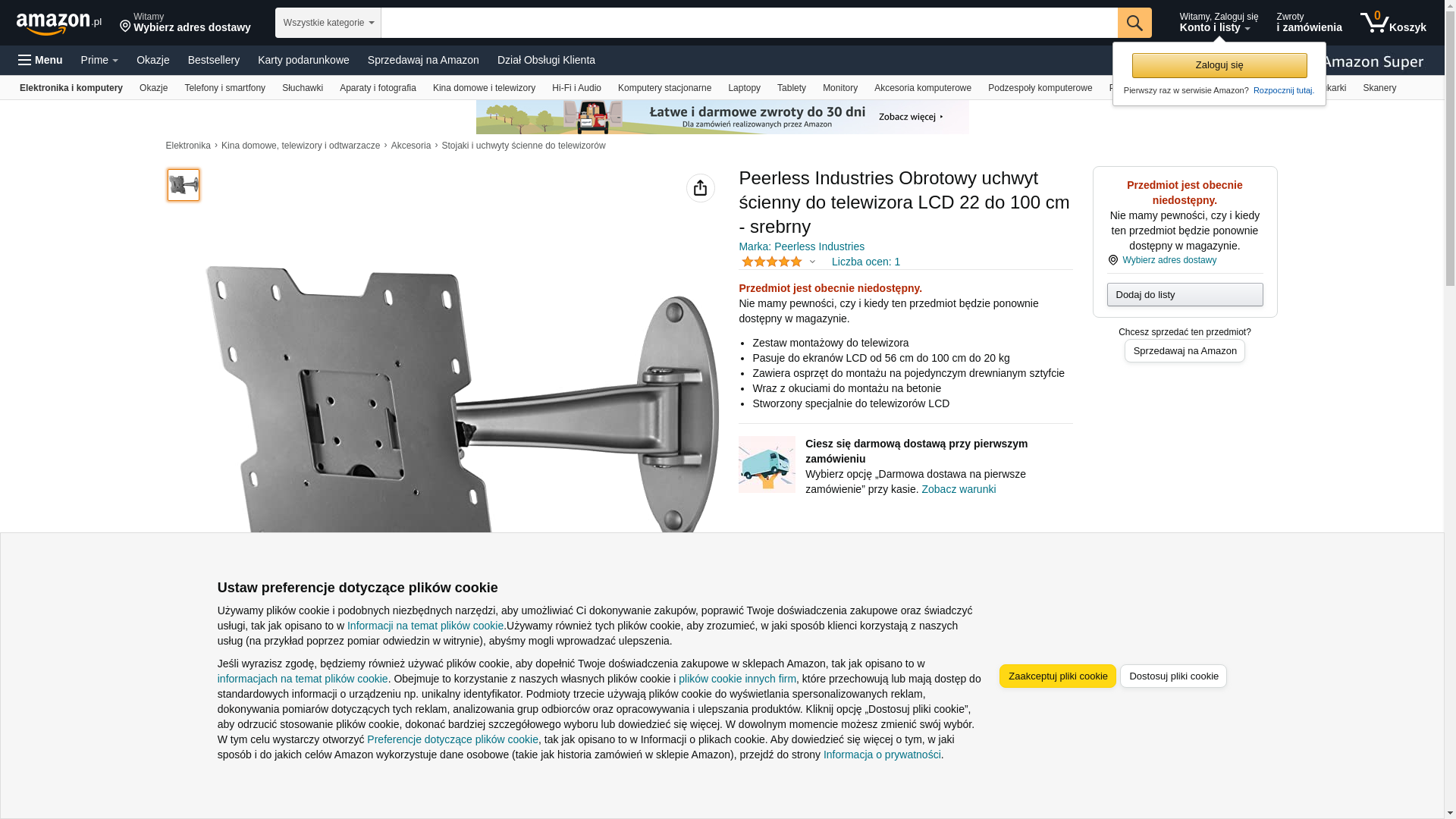Open the hamburger Menu icon
The width and height of the screenshot is (1456, 819).
click(40, 60)
